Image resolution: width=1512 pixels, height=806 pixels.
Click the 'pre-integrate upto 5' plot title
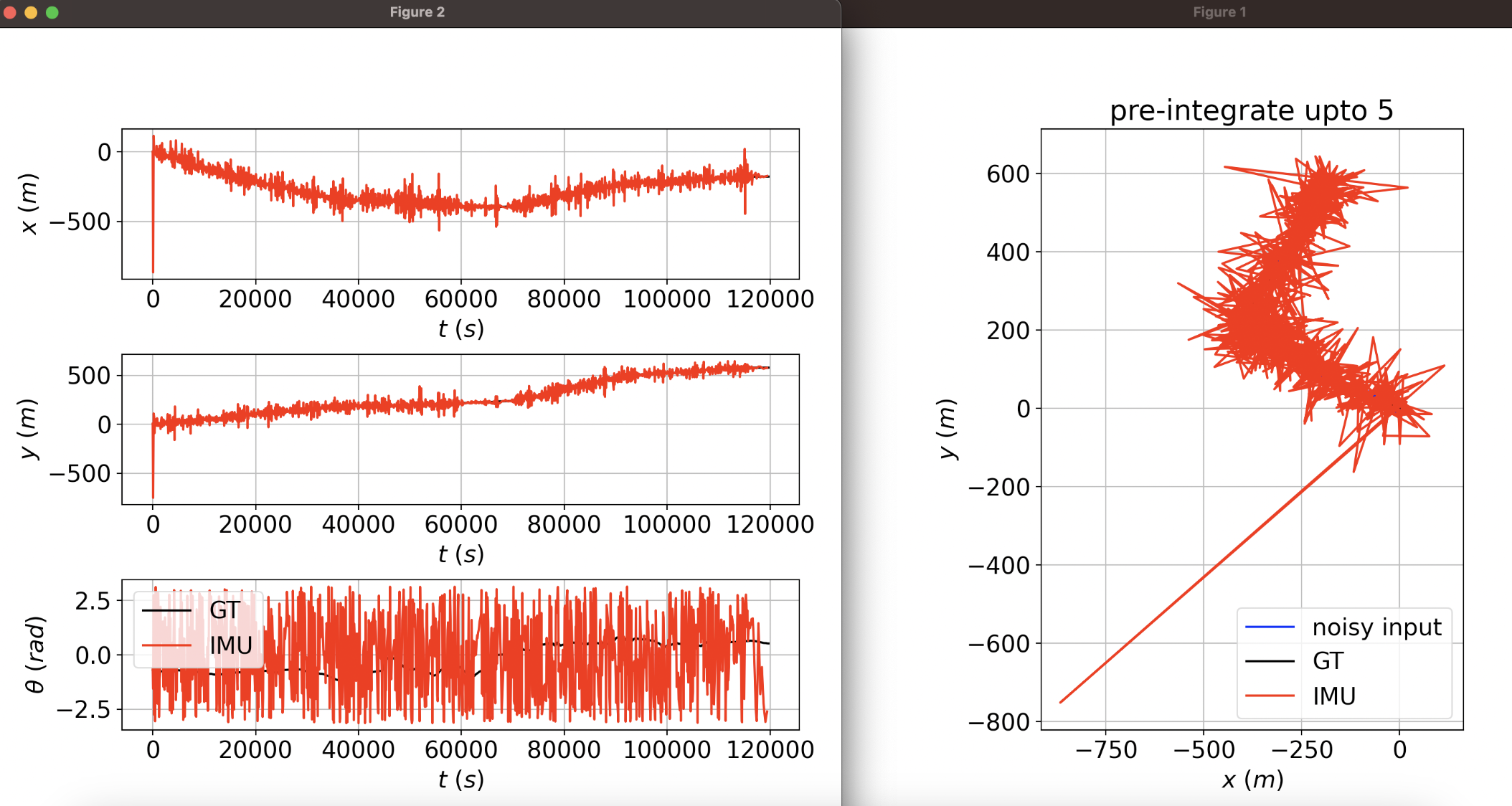tap(1251, 110)
